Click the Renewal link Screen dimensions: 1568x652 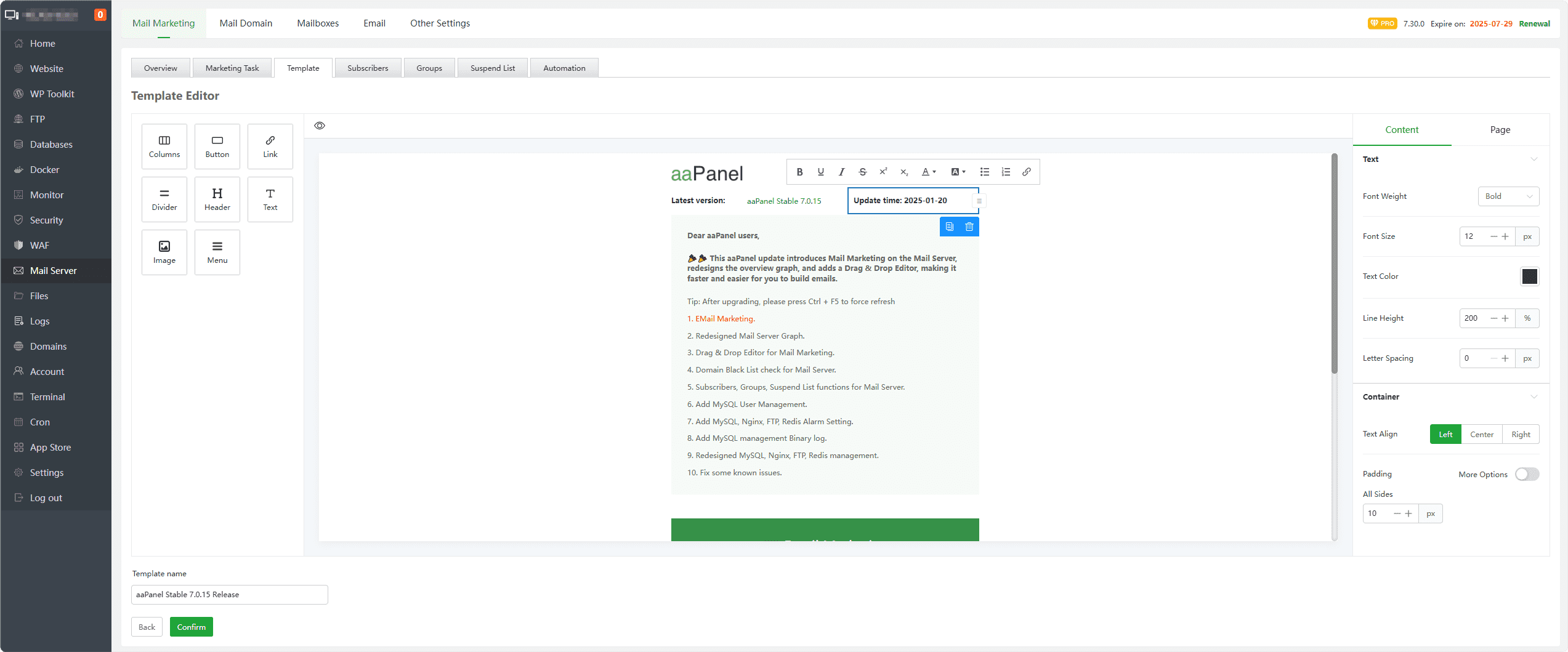pos(1534,24)
